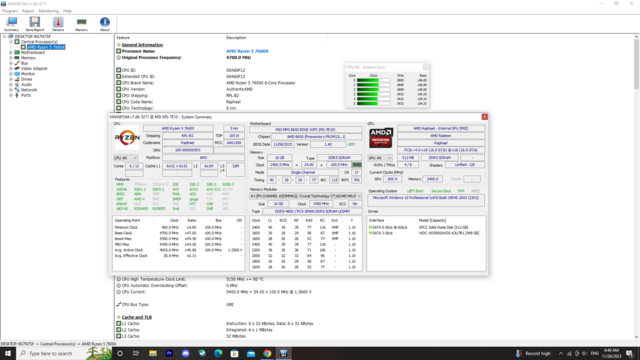Select the Monitor tree node
Viewport: 640px width, 360px height.
28,74
